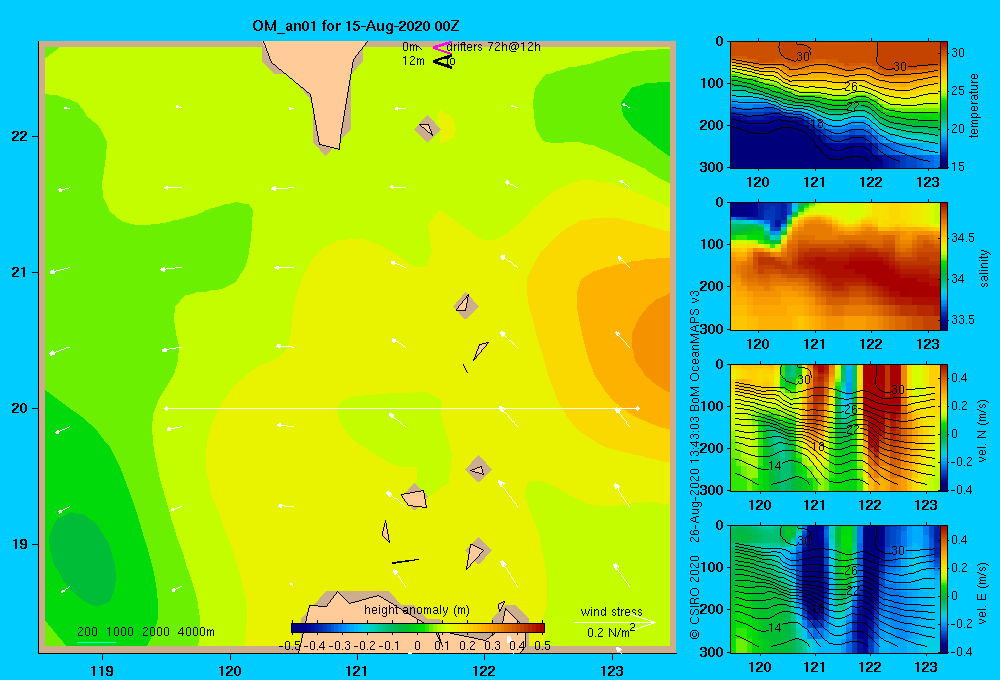The width and height of the screenshot is (1000, 680).
Task: Click the black 12m drifter marker in legend
Action: tap(443, 61)
